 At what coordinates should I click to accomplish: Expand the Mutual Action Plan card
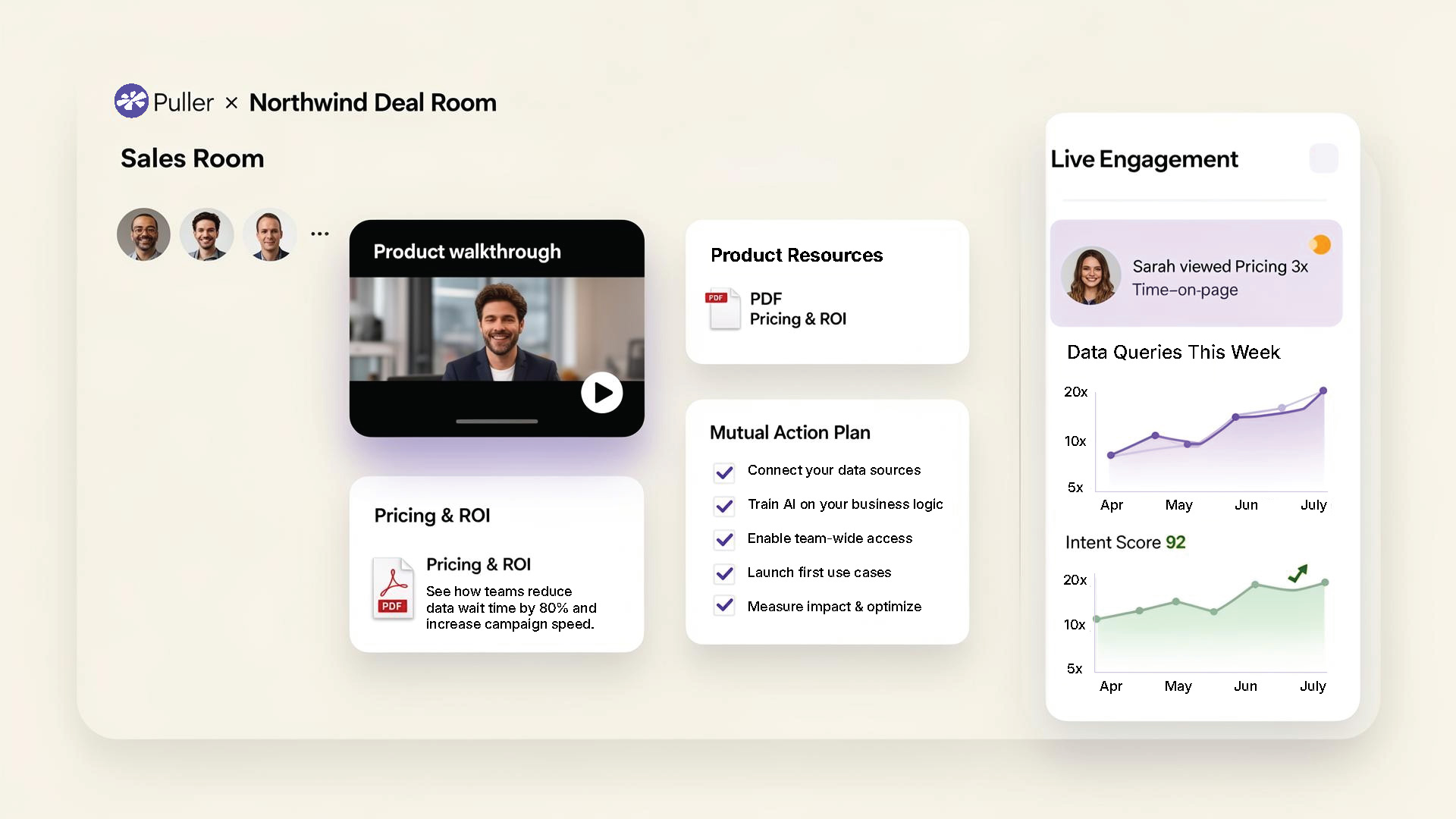coord(789,432)
